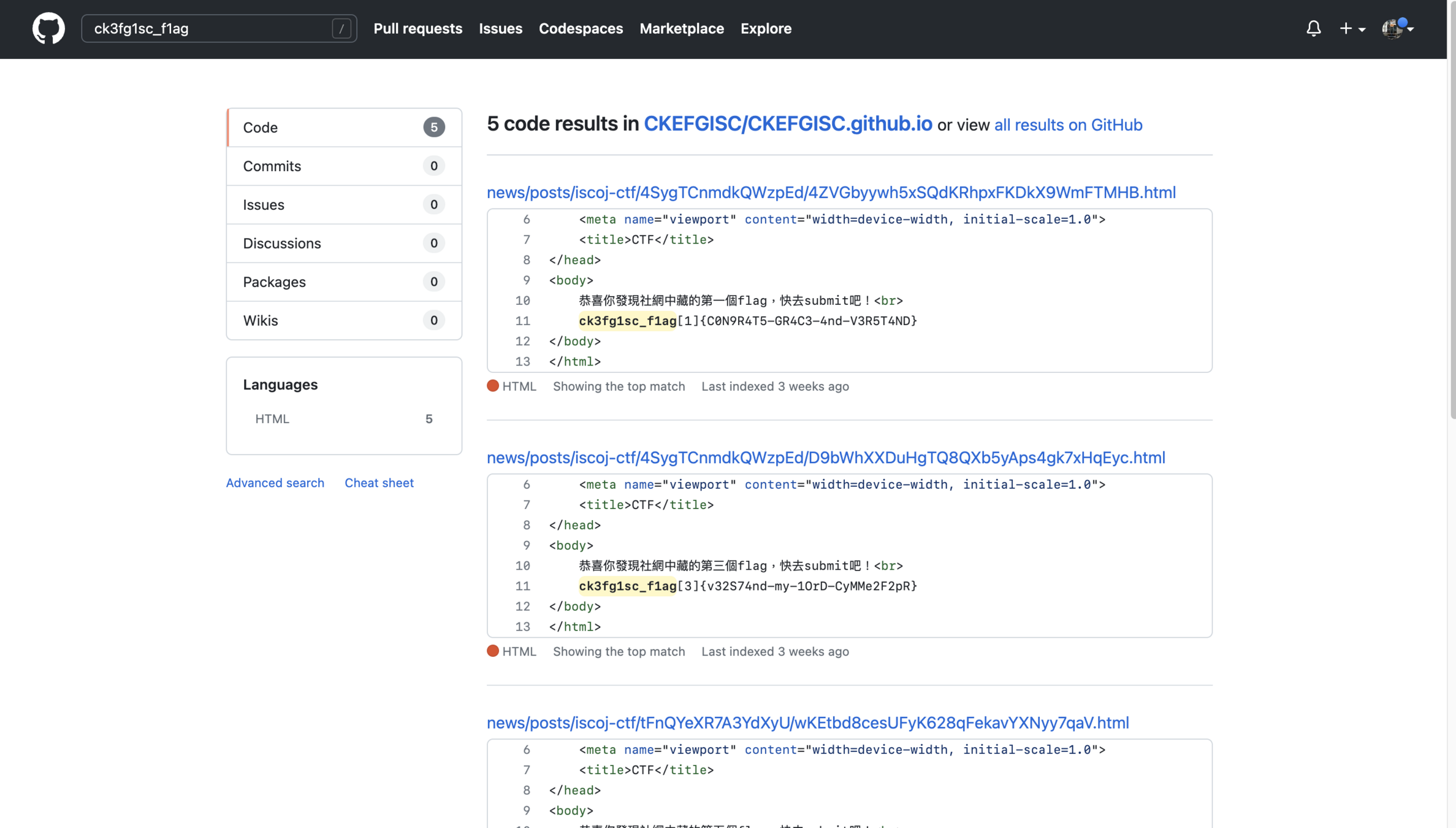Open the Explore page

coord(766,28)
